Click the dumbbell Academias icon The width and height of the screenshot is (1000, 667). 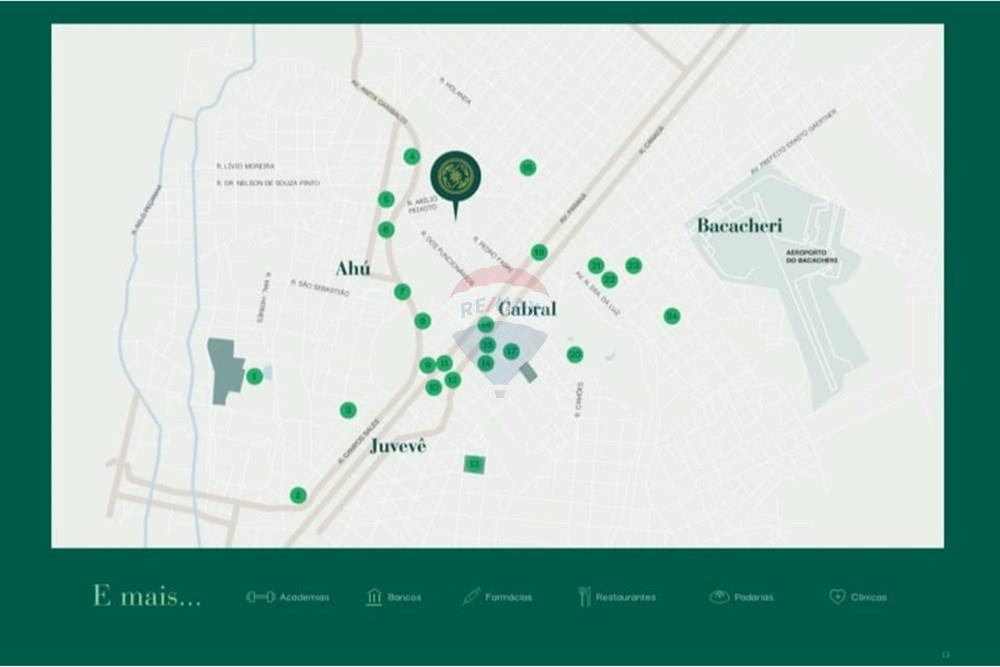[x=260, y=597]
